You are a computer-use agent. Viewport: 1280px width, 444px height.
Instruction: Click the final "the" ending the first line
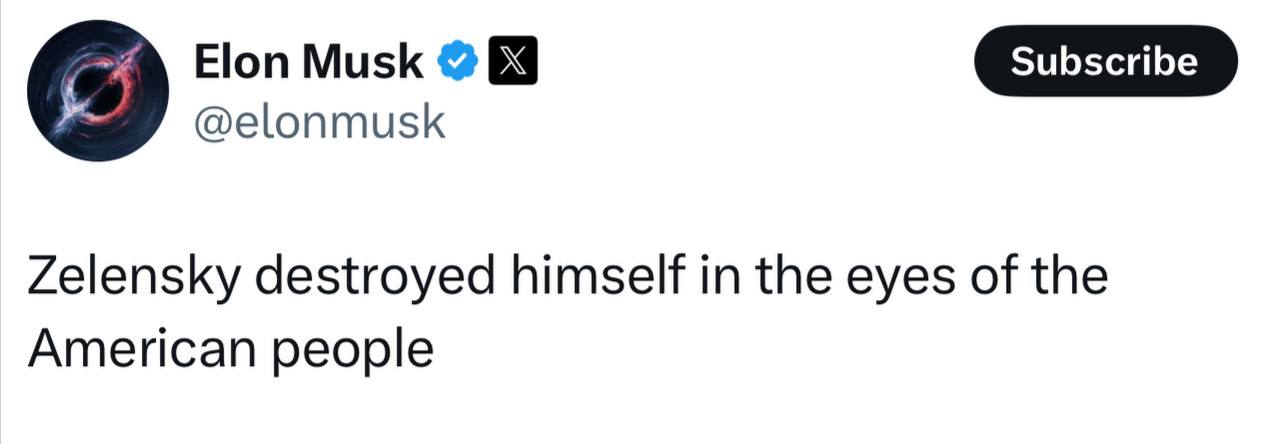1073,277
